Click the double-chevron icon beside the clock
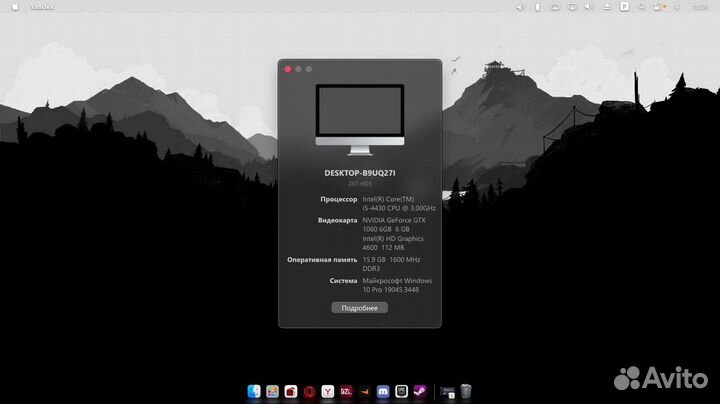 click(677, 7)
